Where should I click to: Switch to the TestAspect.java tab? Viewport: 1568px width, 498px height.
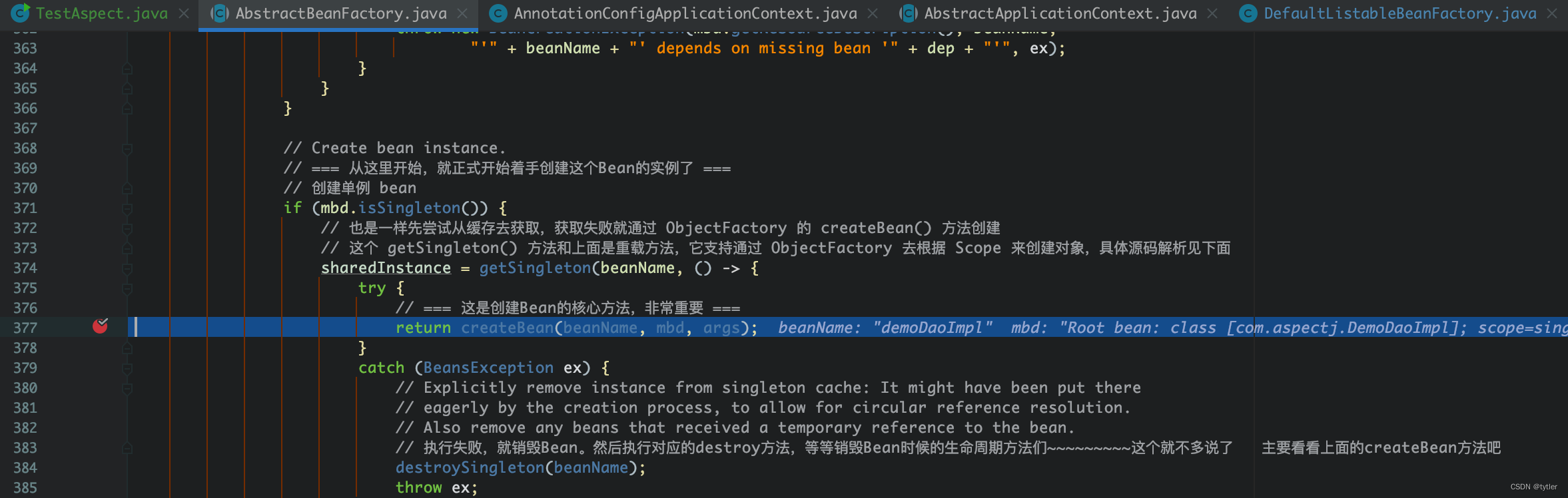click(102, 13)
